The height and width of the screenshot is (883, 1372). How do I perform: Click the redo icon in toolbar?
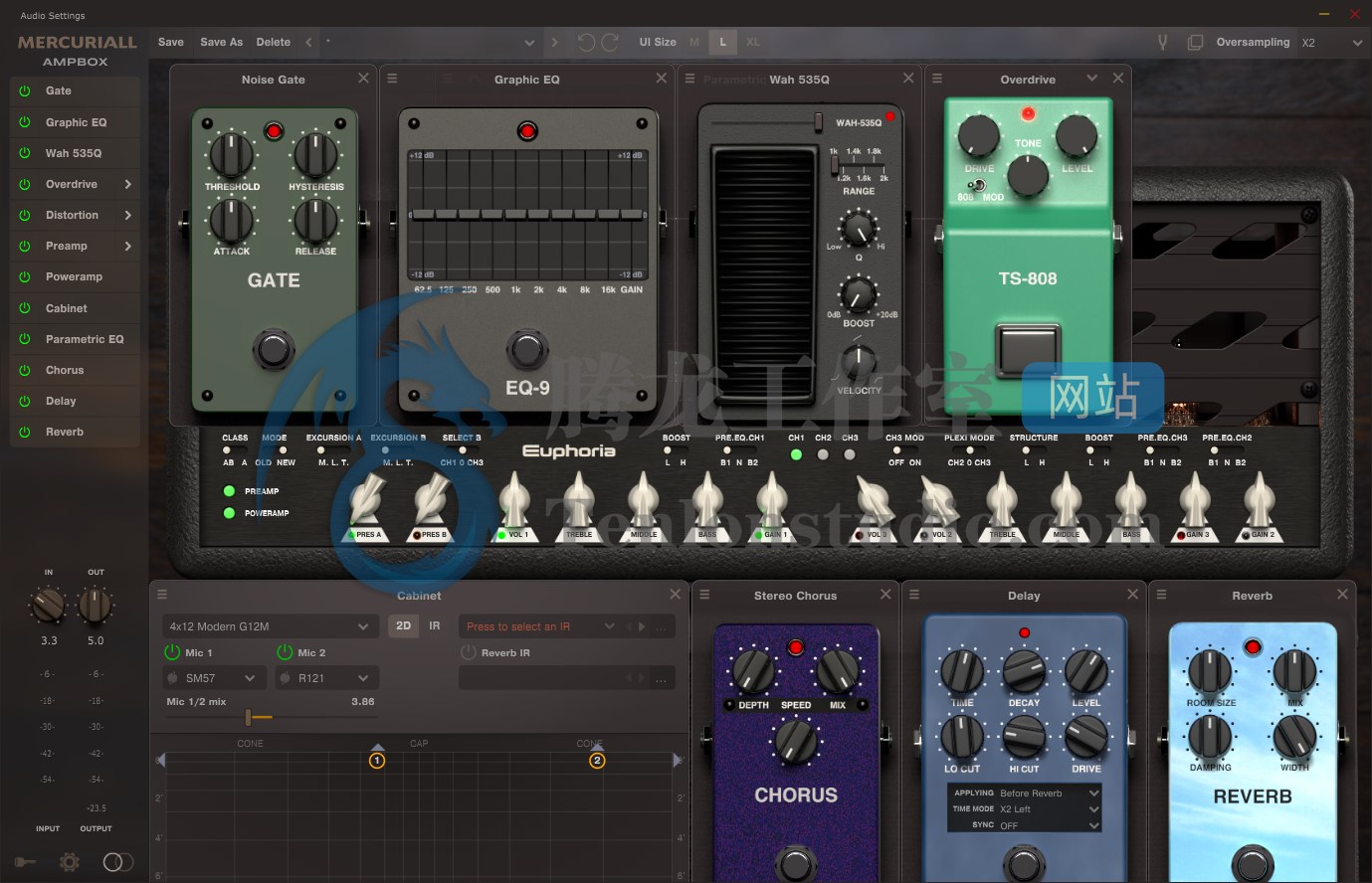pyautogui.click(x=610, y=43)
